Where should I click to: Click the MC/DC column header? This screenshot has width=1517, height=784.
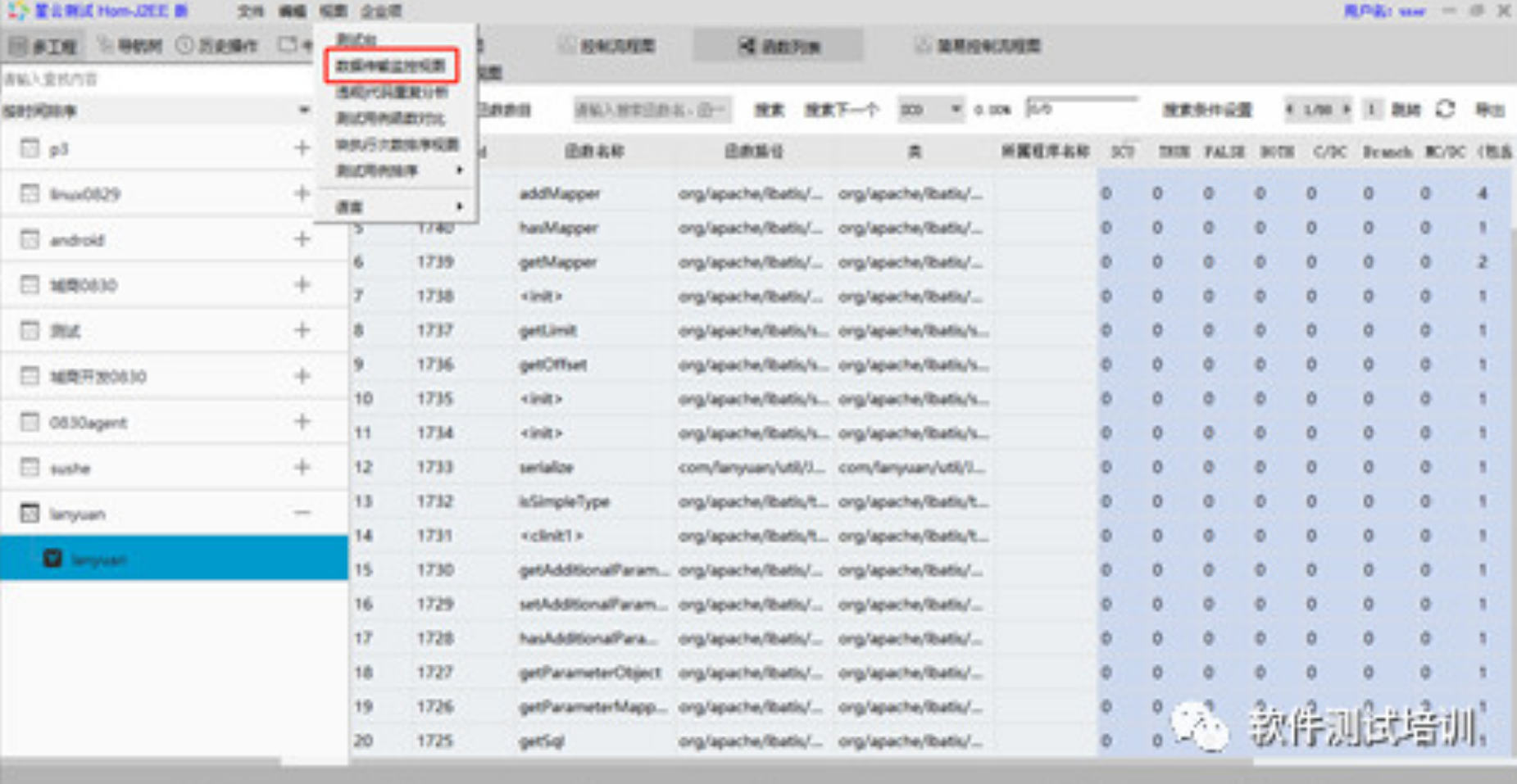1445,152
